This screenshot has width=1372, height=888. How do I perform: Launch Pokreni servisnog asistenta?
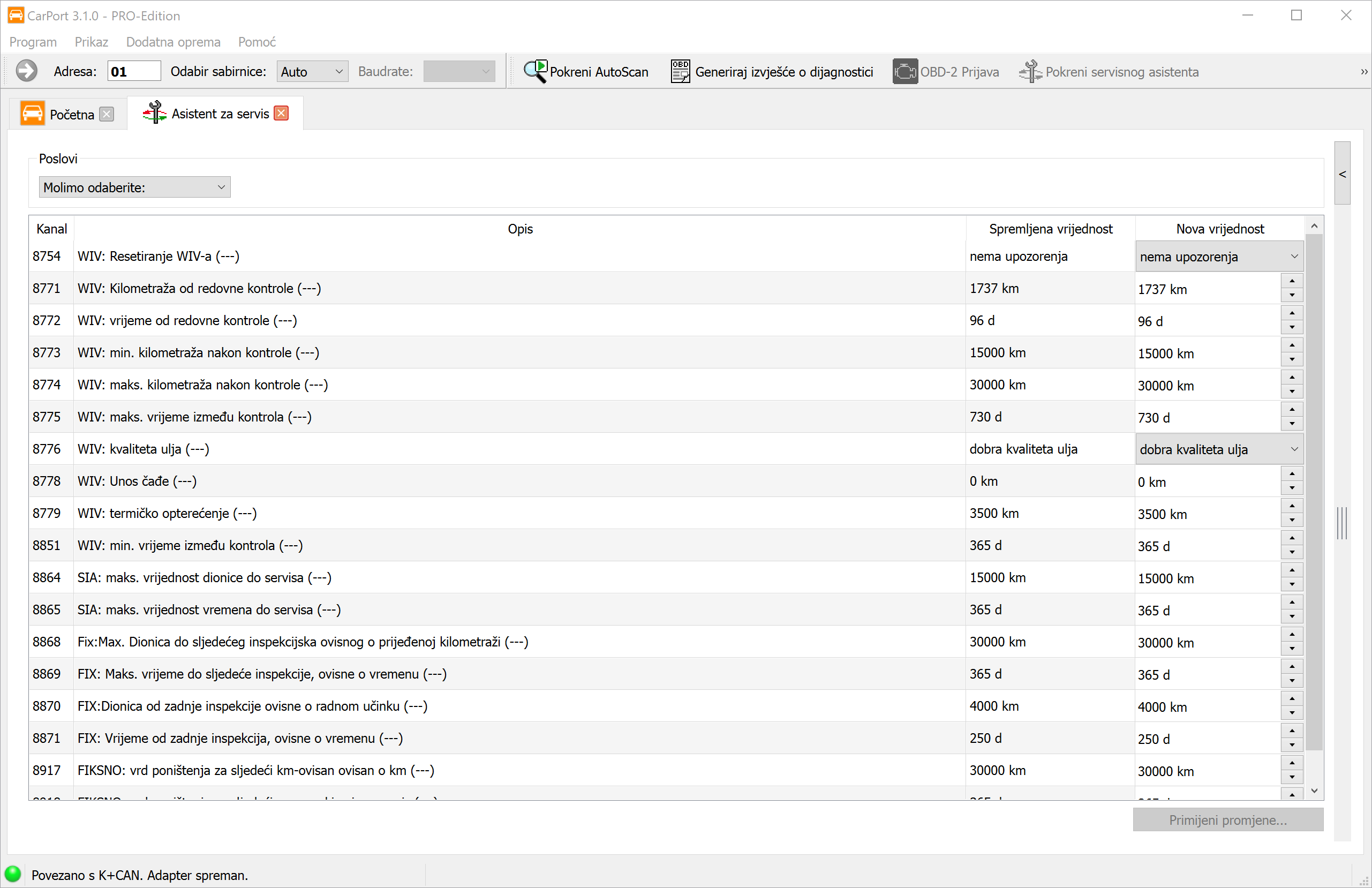pyautogui.click(x=1109, y=72)
